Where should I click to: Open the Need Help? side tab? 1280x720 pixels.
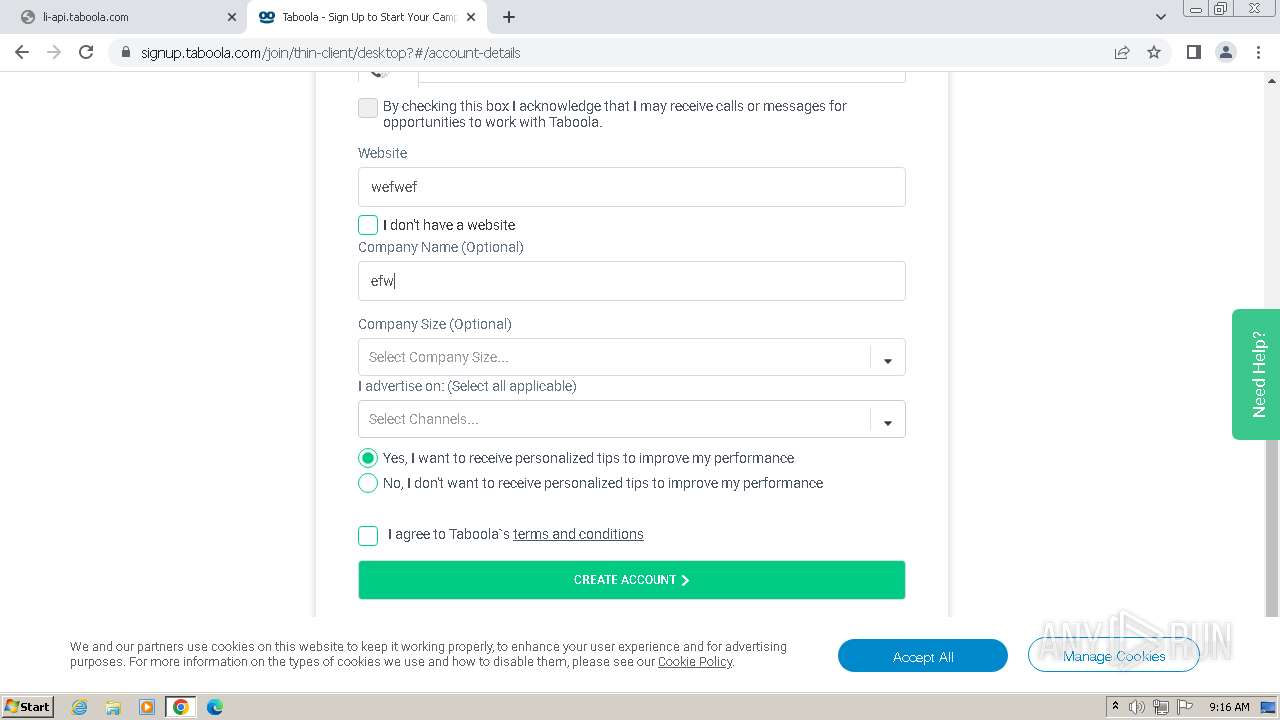pyautogui.click(x=1256, y=374)
